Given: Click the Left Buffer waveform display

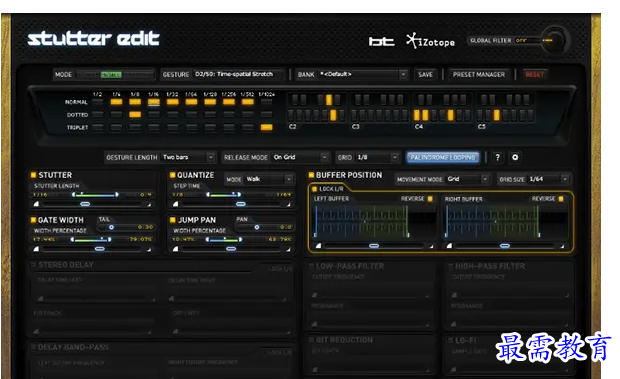Looking at the screenshot, I should [x=375, y=221].
